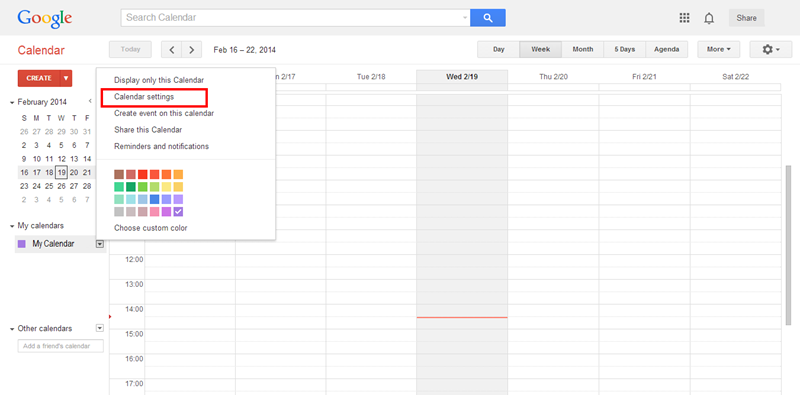800x395 pixels.
Task: Select Share this Calendar
Action: point(148,130)
